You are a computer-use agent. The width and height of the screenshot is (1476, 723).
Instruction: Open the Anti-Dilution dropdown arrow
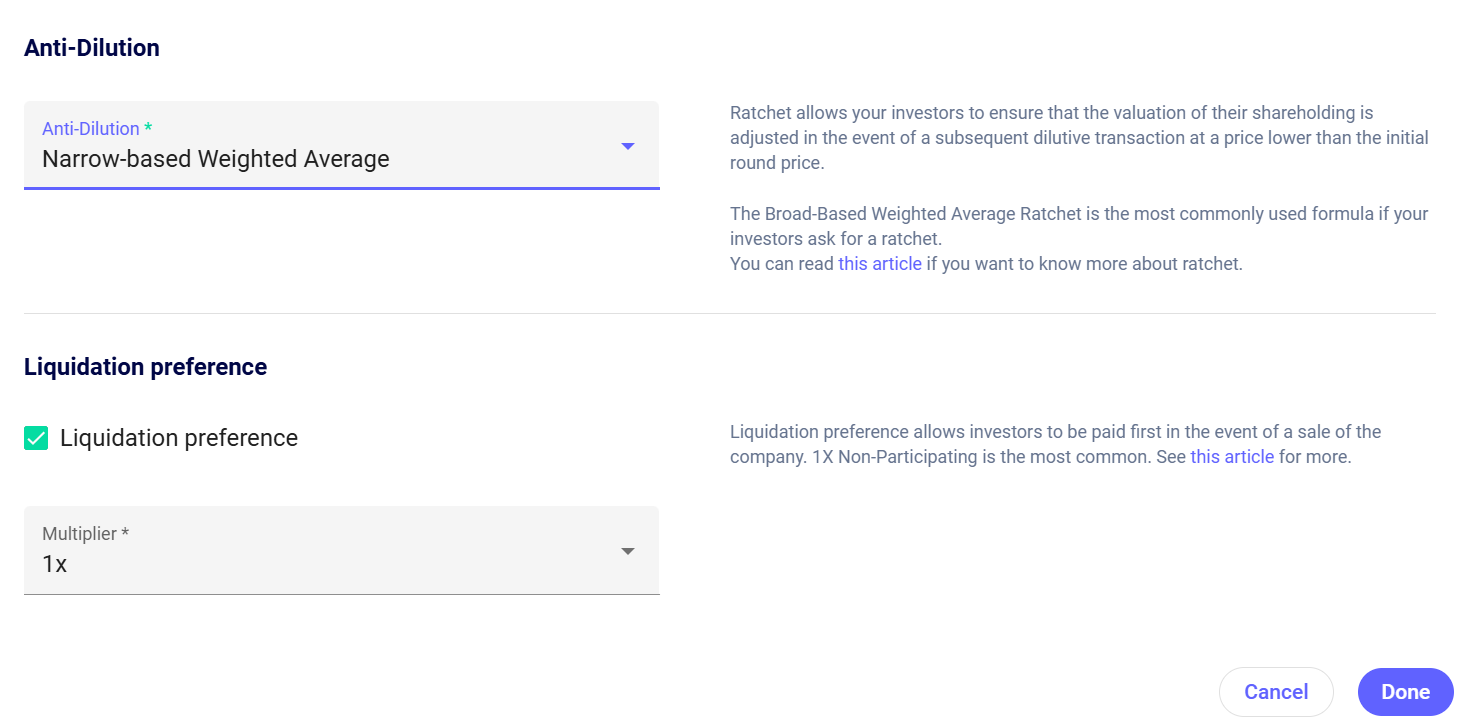coord(627,146)
